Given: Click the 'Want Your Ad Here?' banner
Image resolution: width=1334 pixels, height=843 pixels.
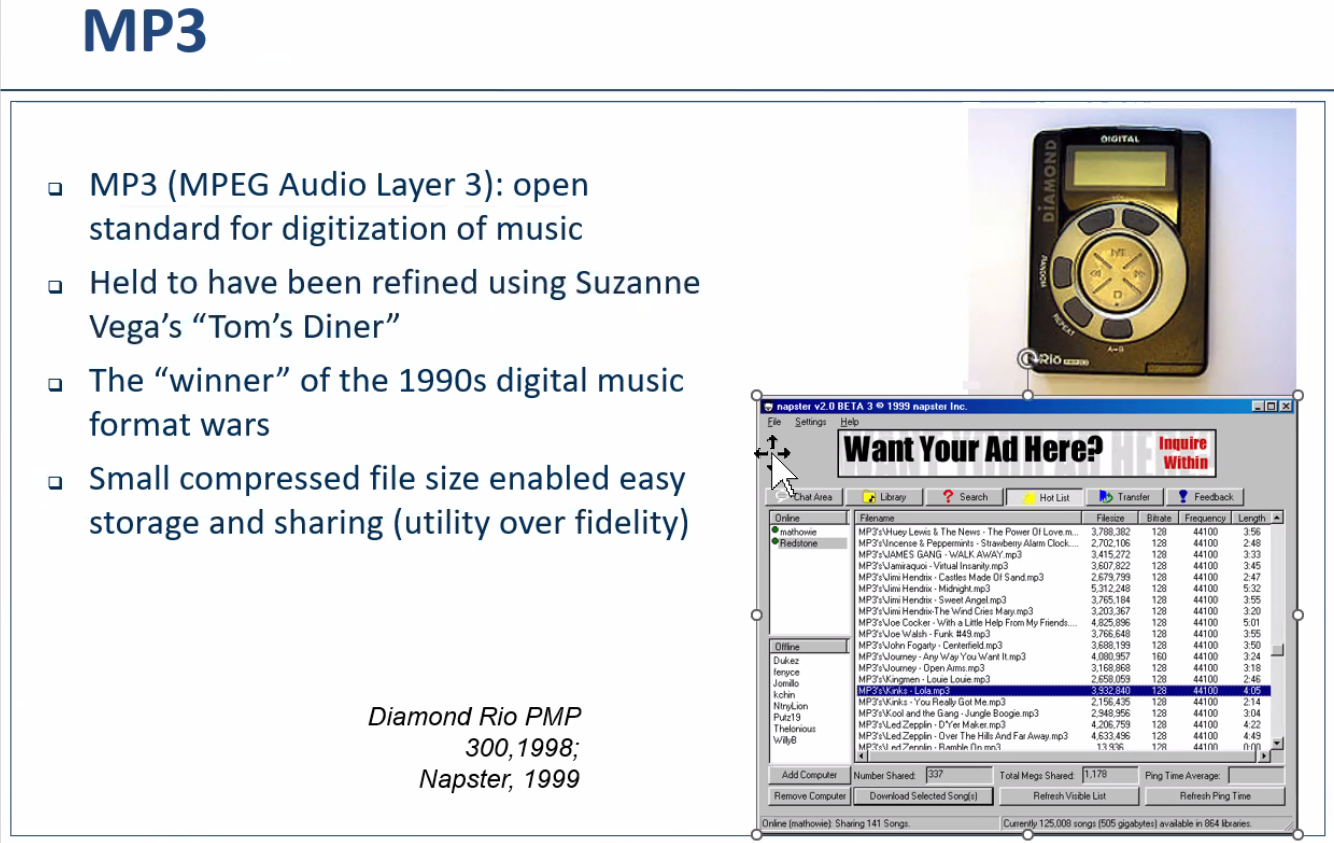Looking at the screenshot, I should click(1027, 452).
